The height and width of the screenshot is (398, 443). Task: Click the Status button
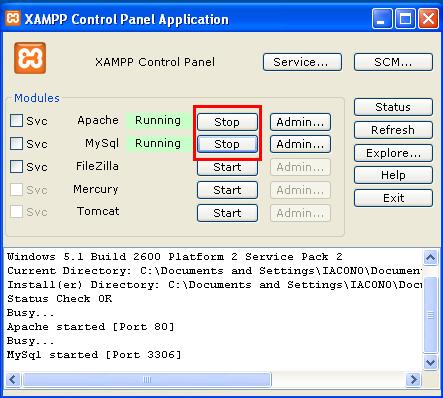(393, 107)
